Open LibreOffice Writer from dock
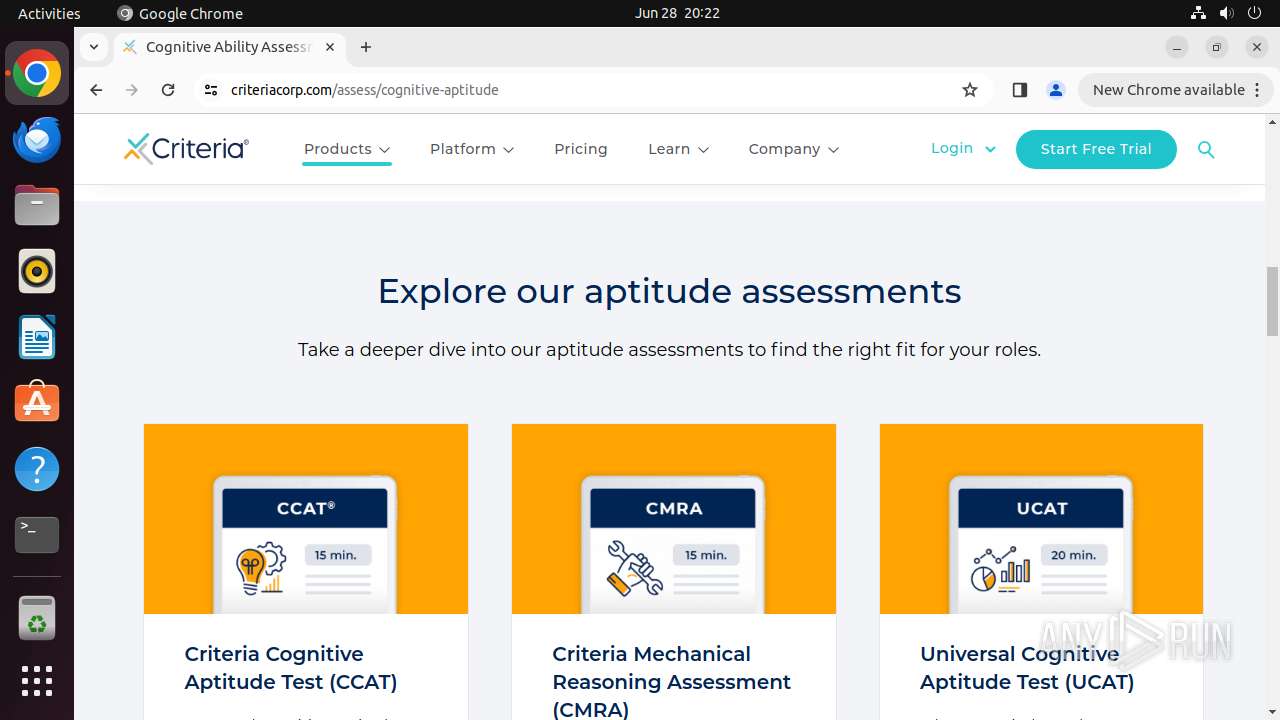 coord(37,338)
